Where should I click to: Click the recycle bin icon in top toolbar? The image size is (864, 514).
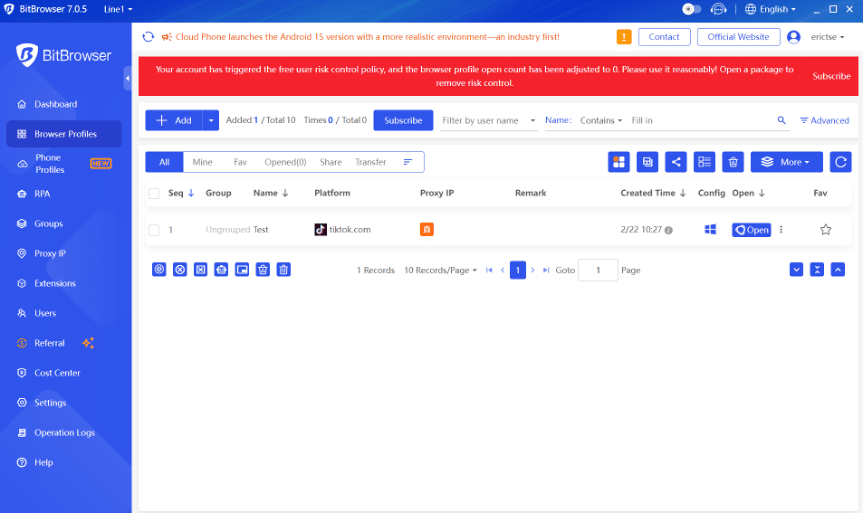pyautogui.click(x=733, y=162)
